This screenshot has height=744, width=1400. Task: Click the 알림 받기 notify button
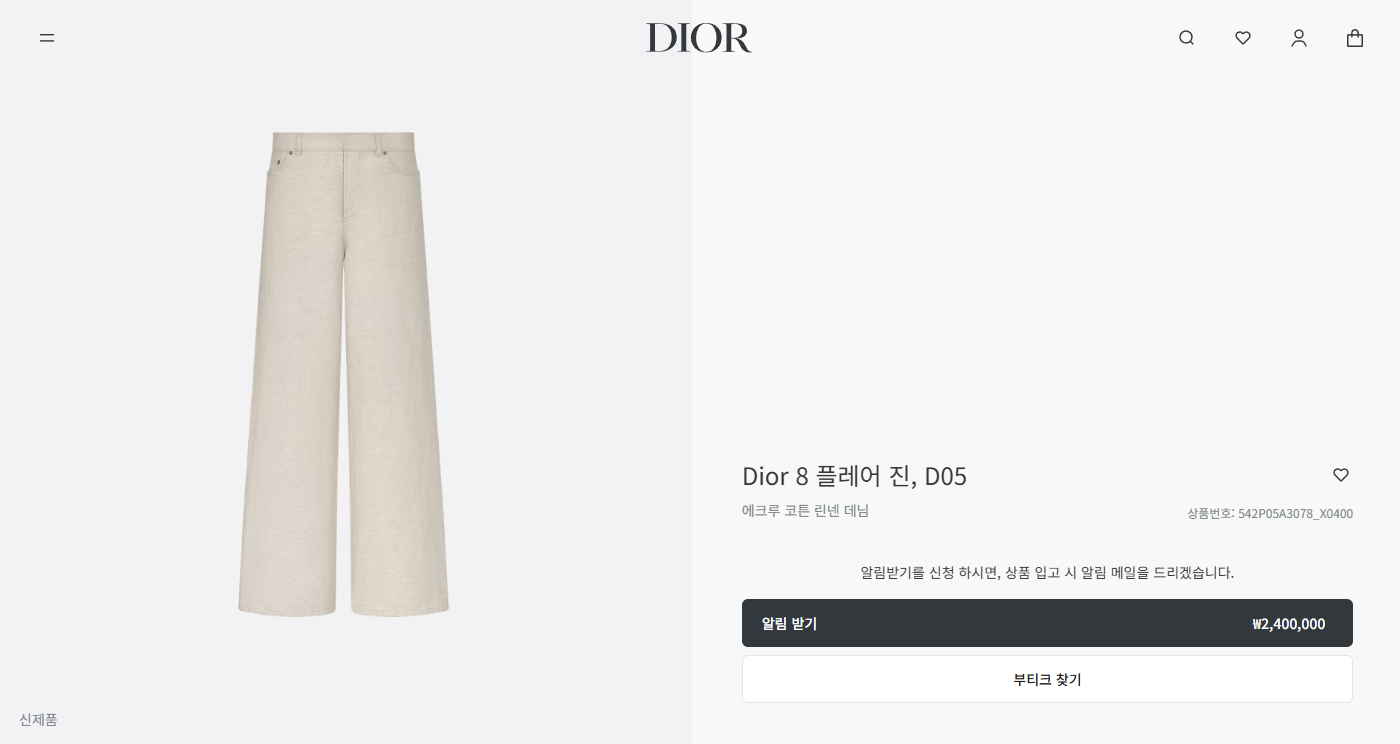point(1047,623)
